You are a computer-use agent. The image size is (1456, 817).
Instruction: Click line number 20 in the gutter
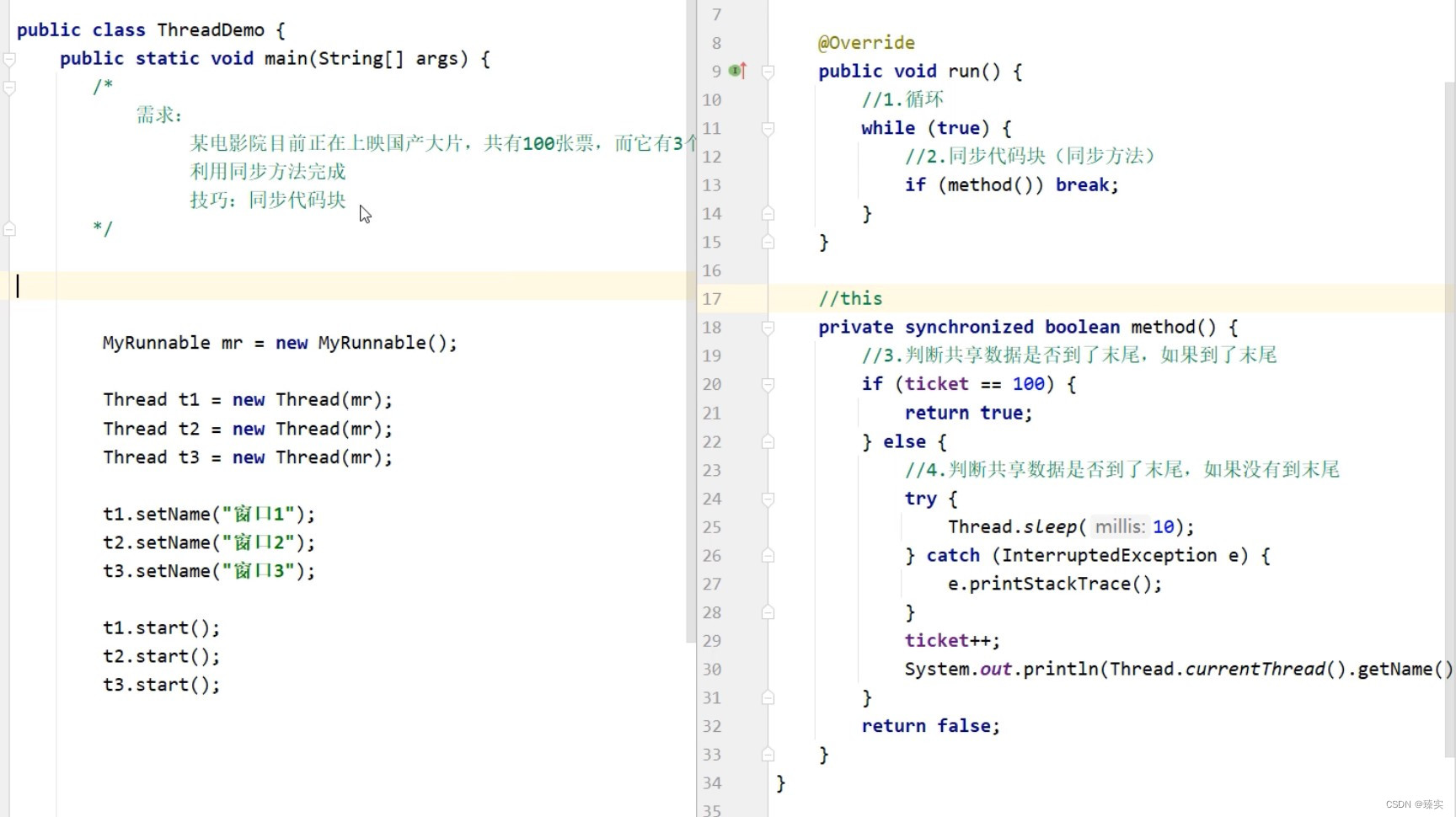tap(712, 385)
